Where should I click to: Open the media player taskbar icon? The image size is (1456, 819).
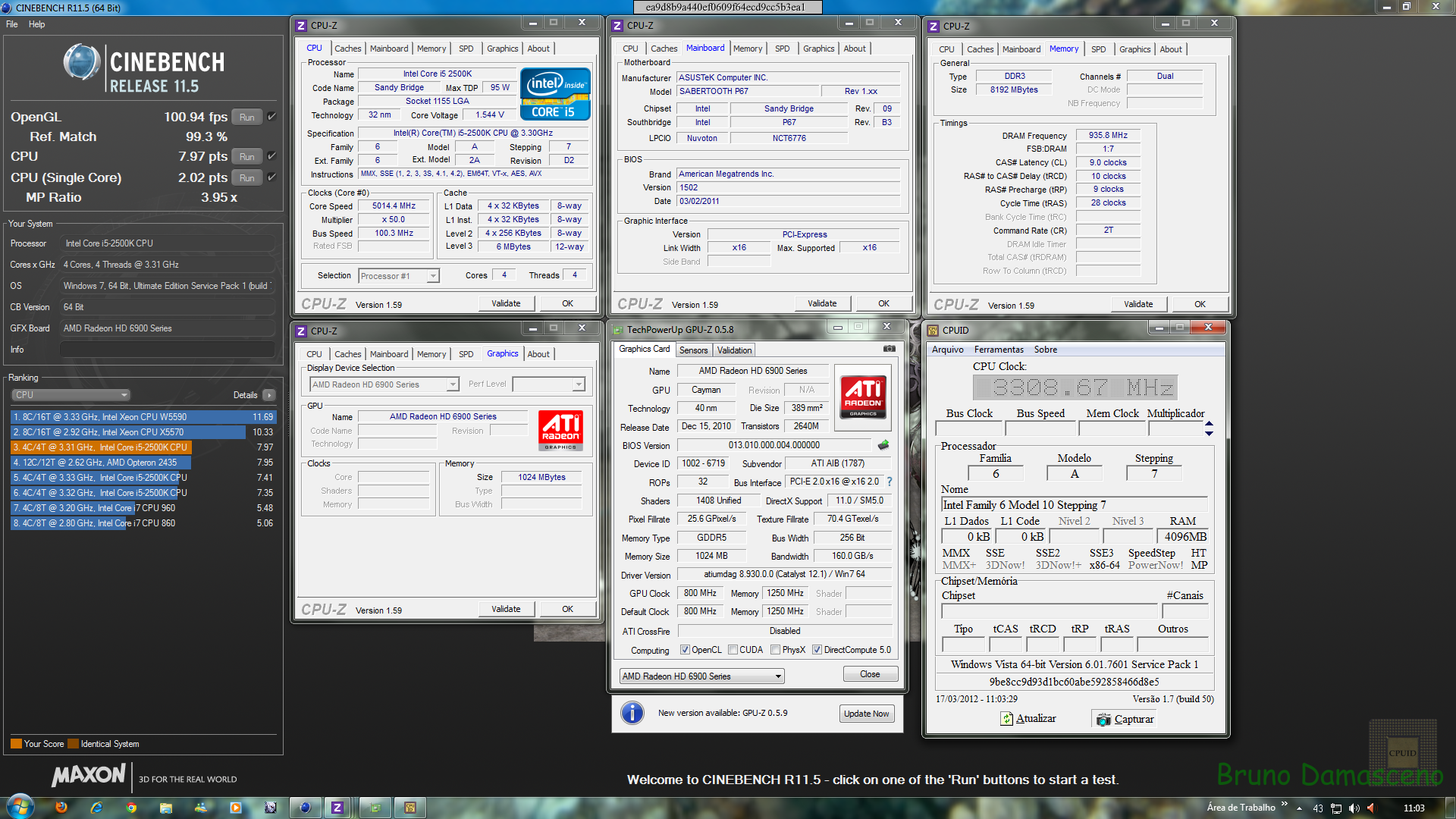coord(236,808)
